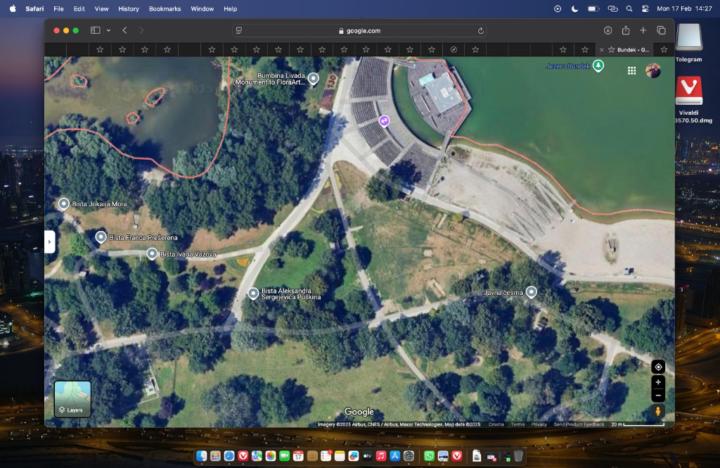Click the Google account profile avatar

click(653, 70)
